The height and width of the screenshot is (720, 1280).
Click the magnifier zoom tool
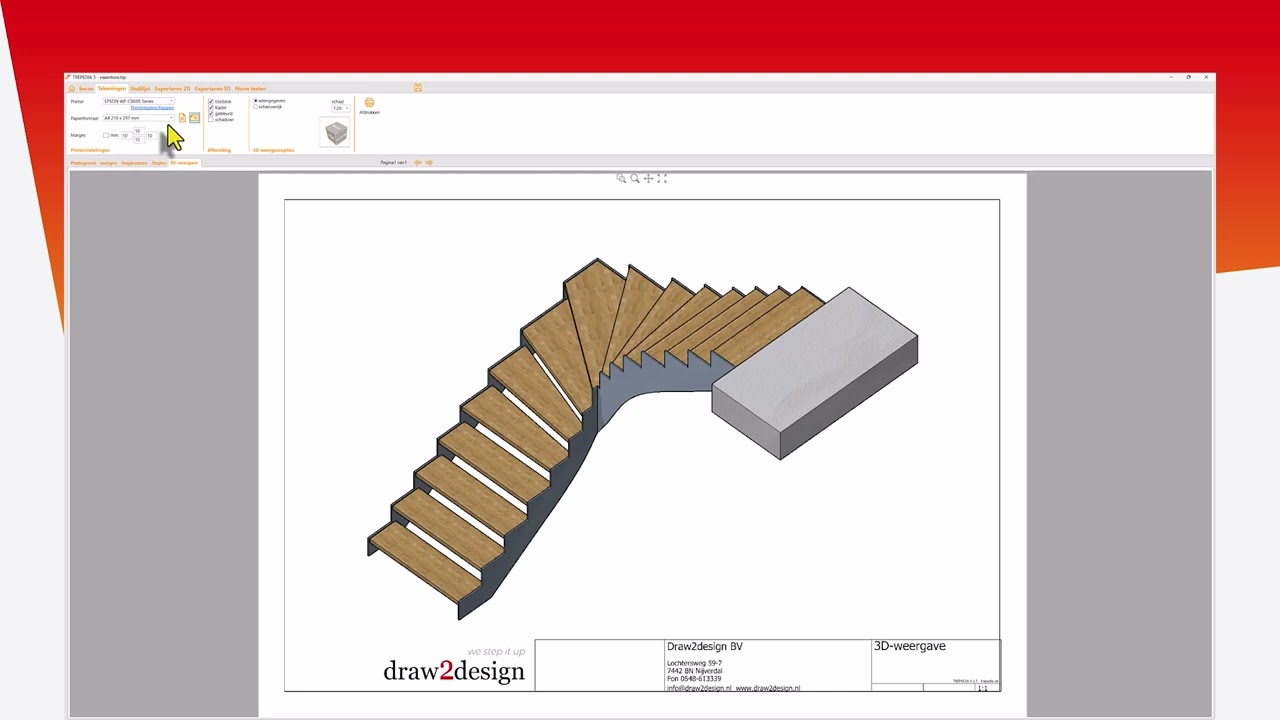[635, 179]
